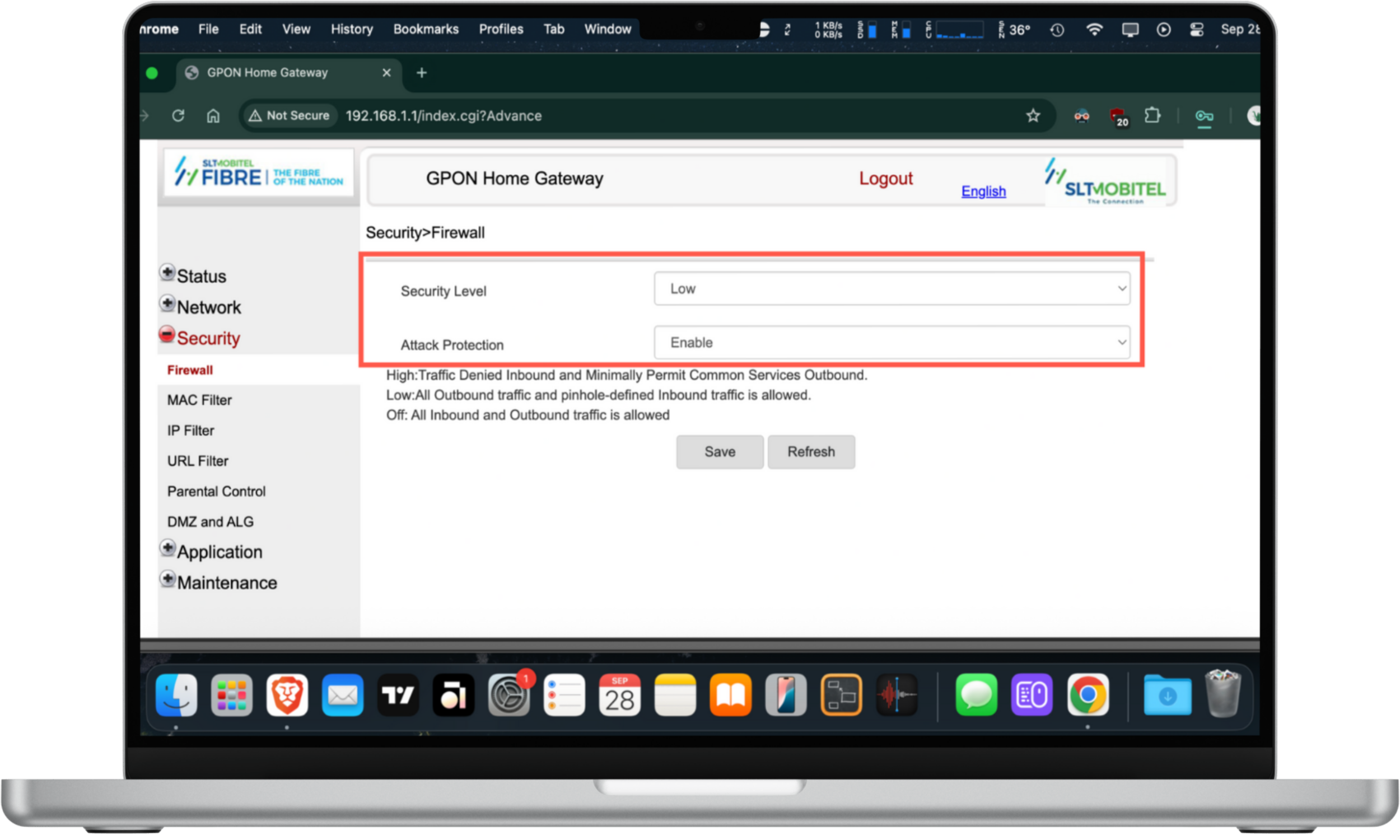Open the Messages app in the dock
Image resolution: width=1400 pixels, height=840 pixels.
976,694
